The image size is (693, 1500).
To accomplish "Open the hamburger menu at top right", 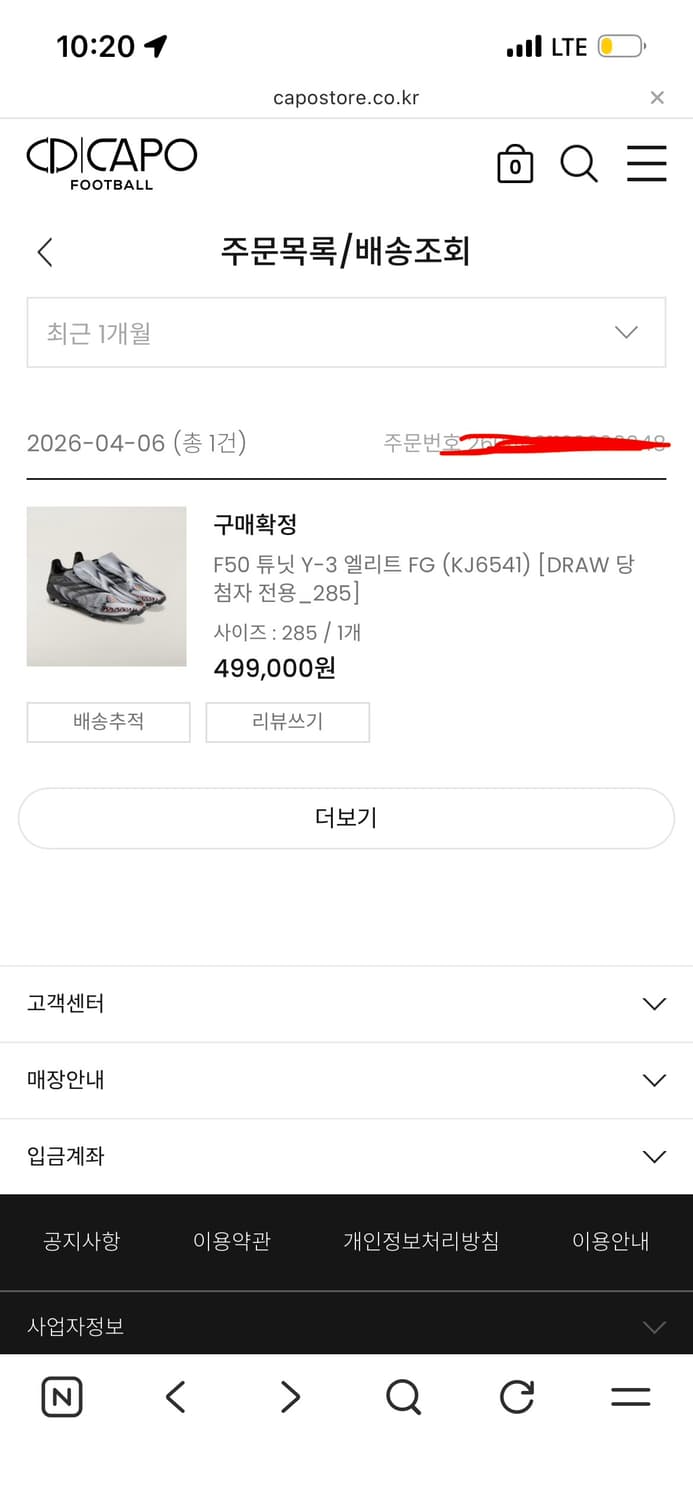I will click(x=647, y=164).
